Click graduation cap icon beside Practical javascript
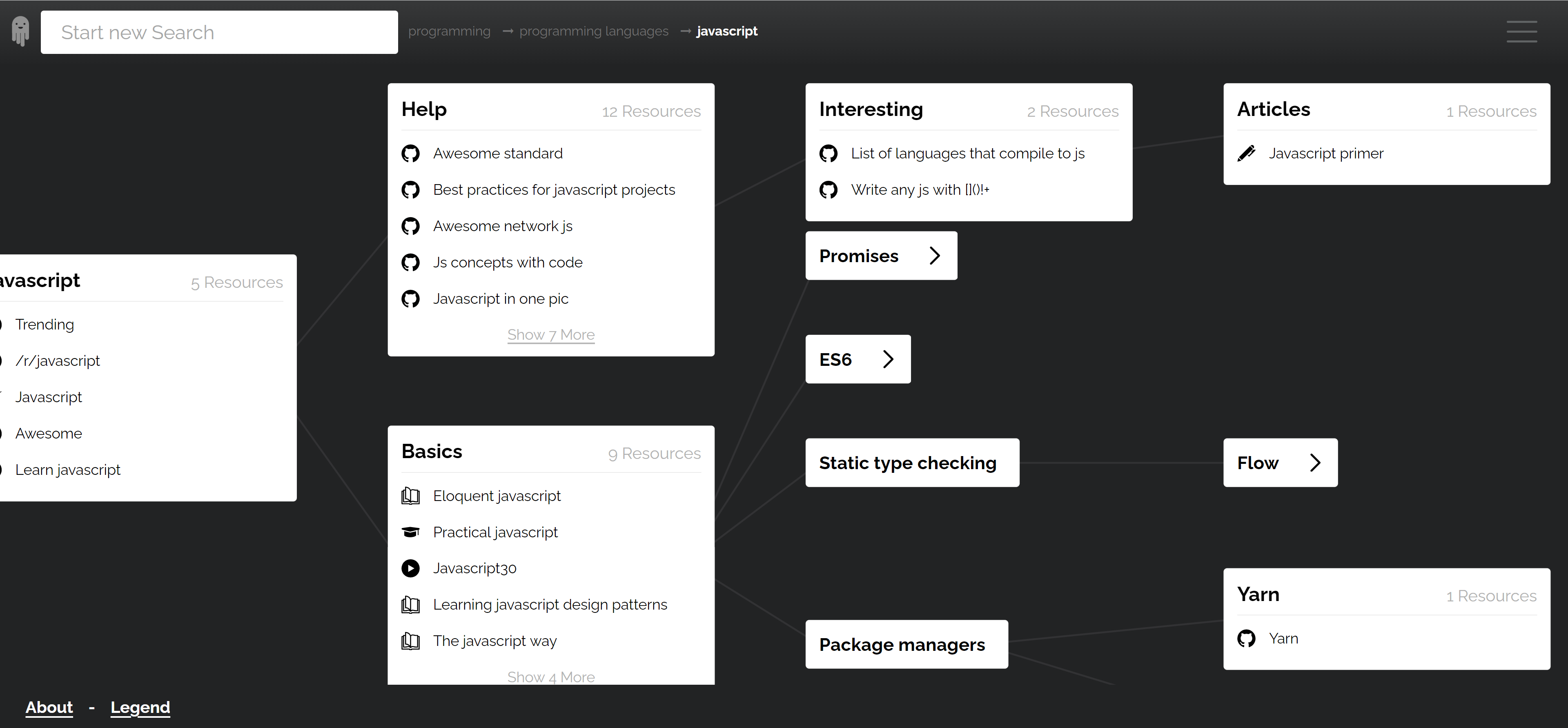 pos(410,532)
